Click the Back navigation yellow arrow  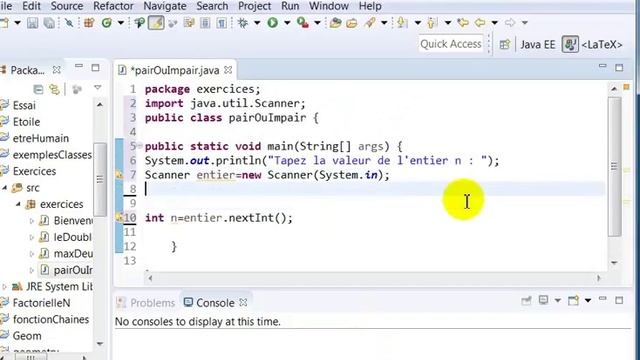(x=480, y=23)
